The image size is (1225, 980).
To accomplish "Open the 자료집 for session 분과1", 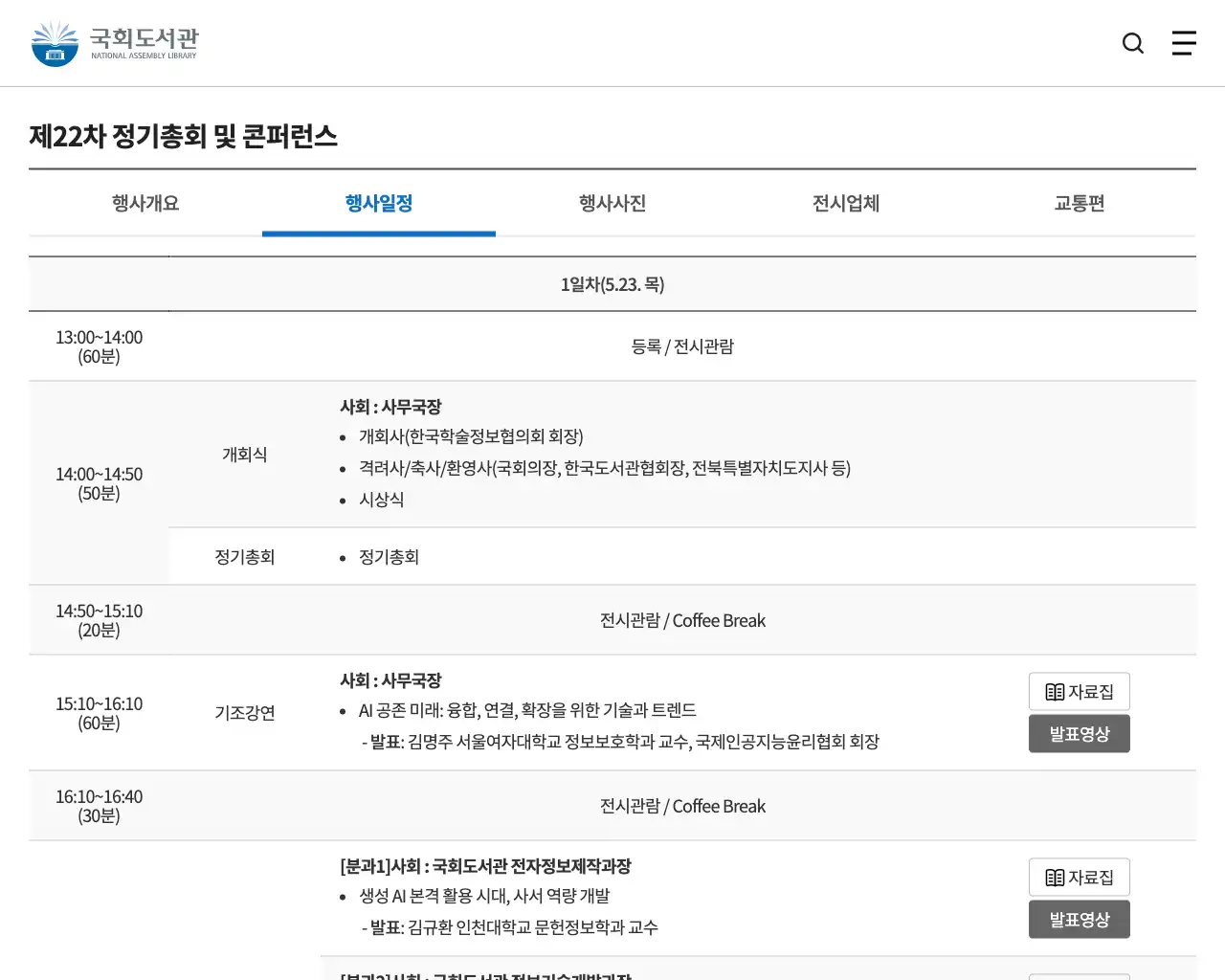I will click(x=1080, y=877).
